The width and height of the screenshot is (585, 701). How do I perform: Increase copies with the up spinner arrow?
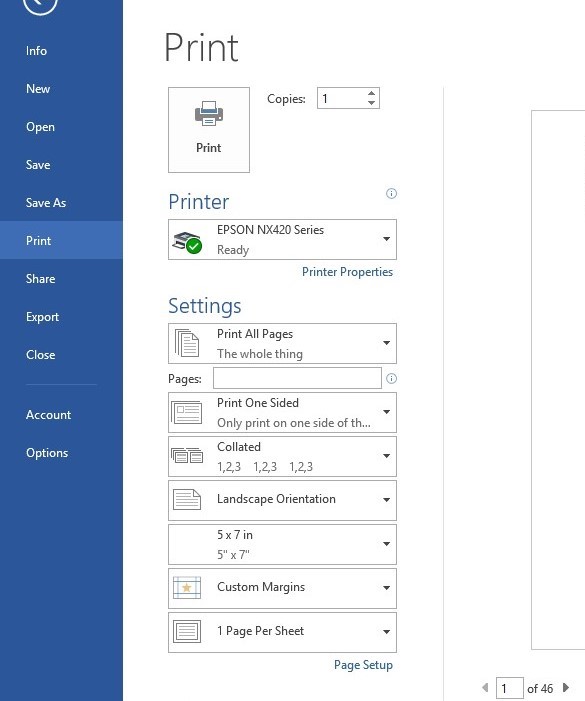[x=371, y=93]
